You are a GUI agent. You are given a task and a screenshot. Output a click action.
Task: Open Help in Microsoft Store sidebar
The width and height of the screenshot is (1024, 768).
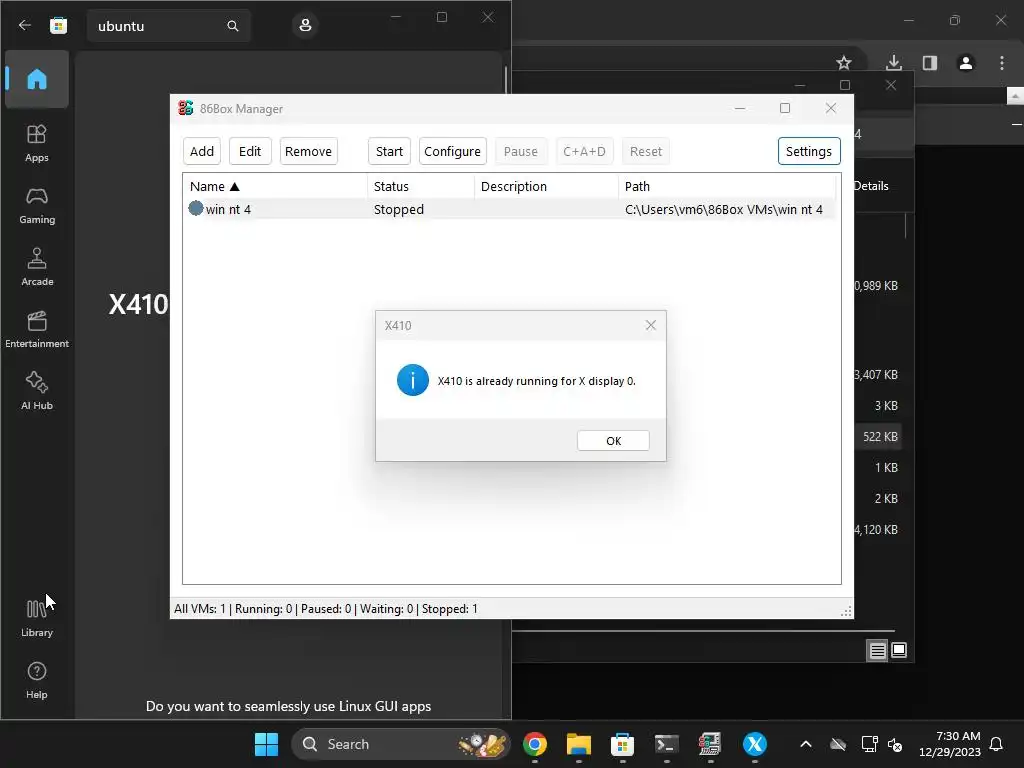click(37, 680)
